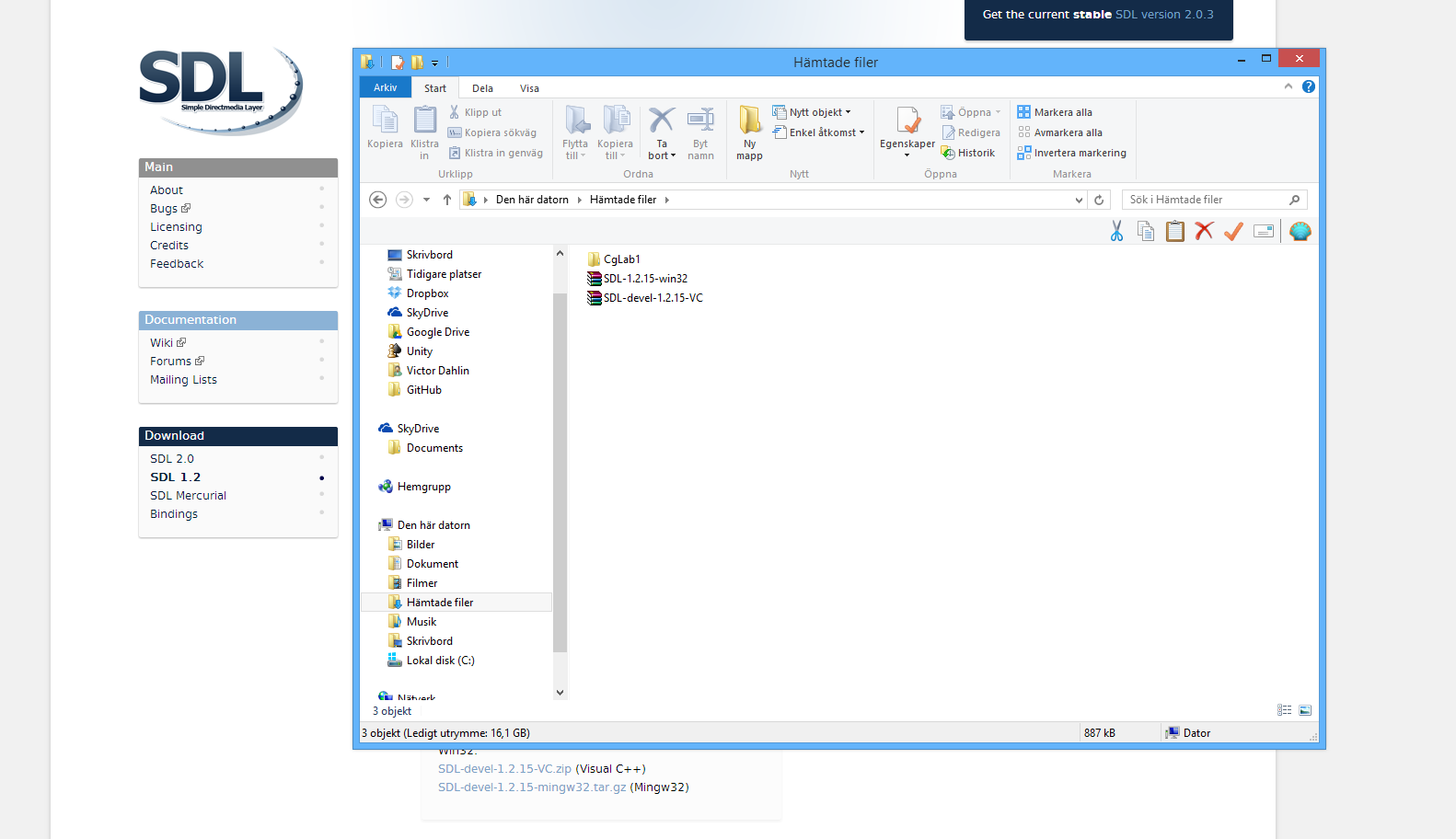
Task: Click Den här datorn in the address bar
Action: [x=532, y=200]
